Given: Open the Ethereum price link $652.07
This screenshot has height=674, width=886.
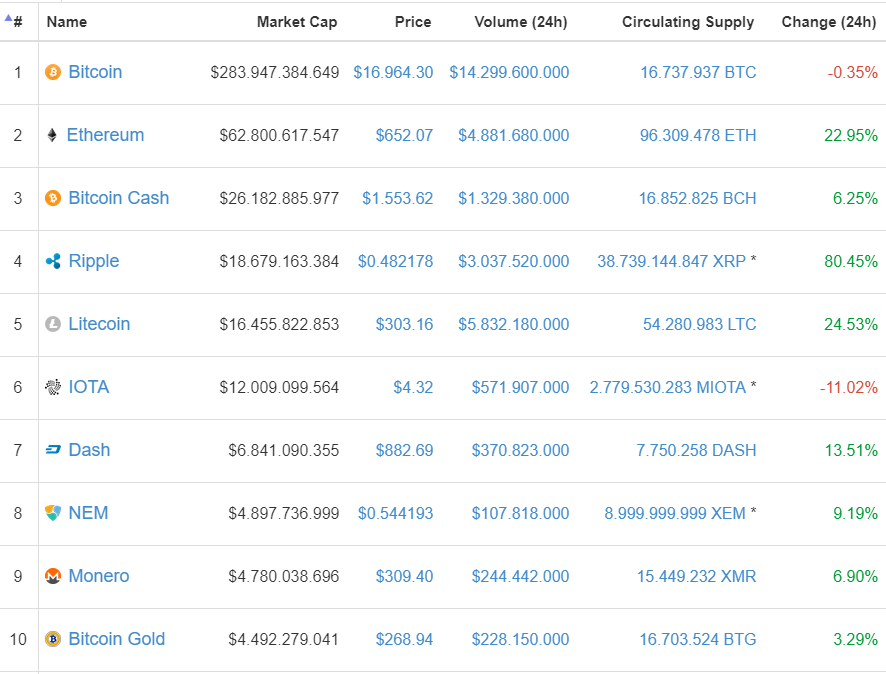Looking at the screenshot, I should (x=405, y=136).
